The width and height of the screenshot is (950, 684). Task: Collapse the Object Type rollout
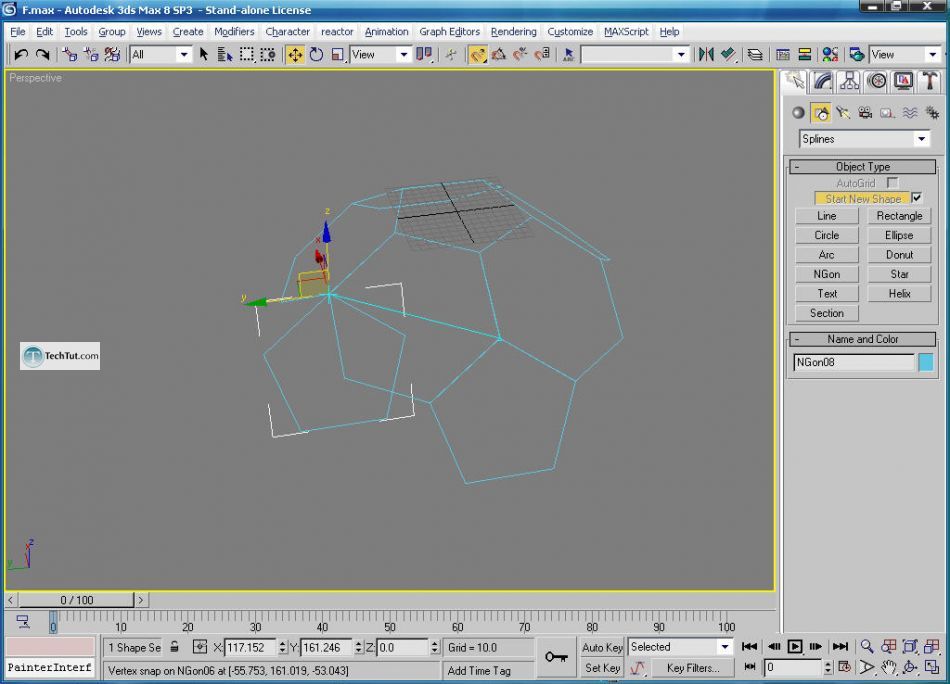pyautogui.click(x=862, y=167)
